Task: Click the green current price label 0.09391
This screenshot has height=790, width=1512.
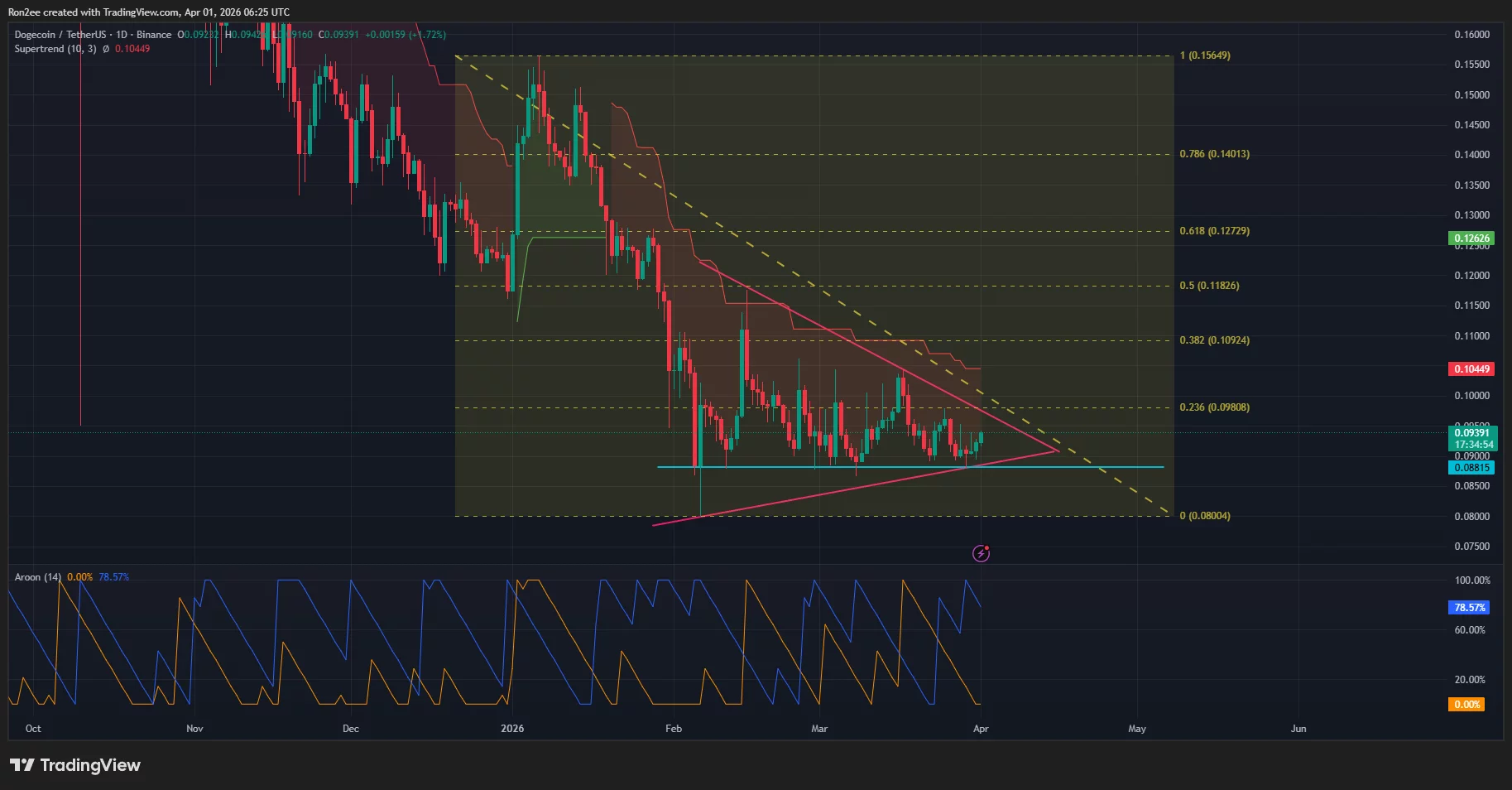Action: pos(1471,432)
